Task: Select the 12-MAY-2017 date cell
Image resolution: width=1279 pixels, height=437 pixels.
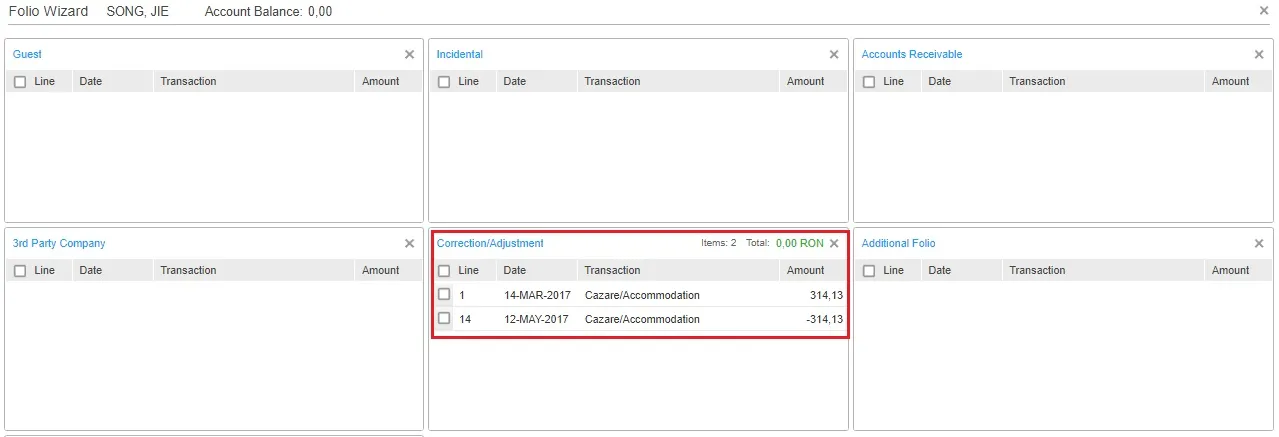Action: [536, 320]
